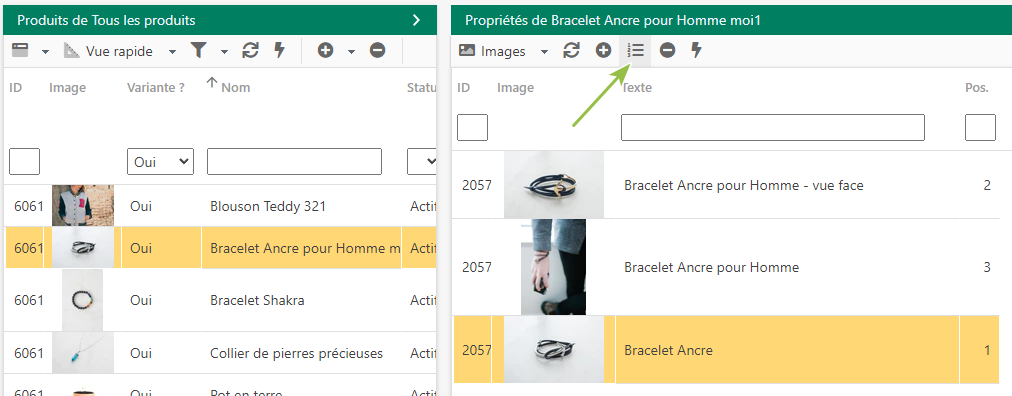This screenshot has width=1012, height=396.
Task: Delete product using the minus icon
Action: coord(378,51)
